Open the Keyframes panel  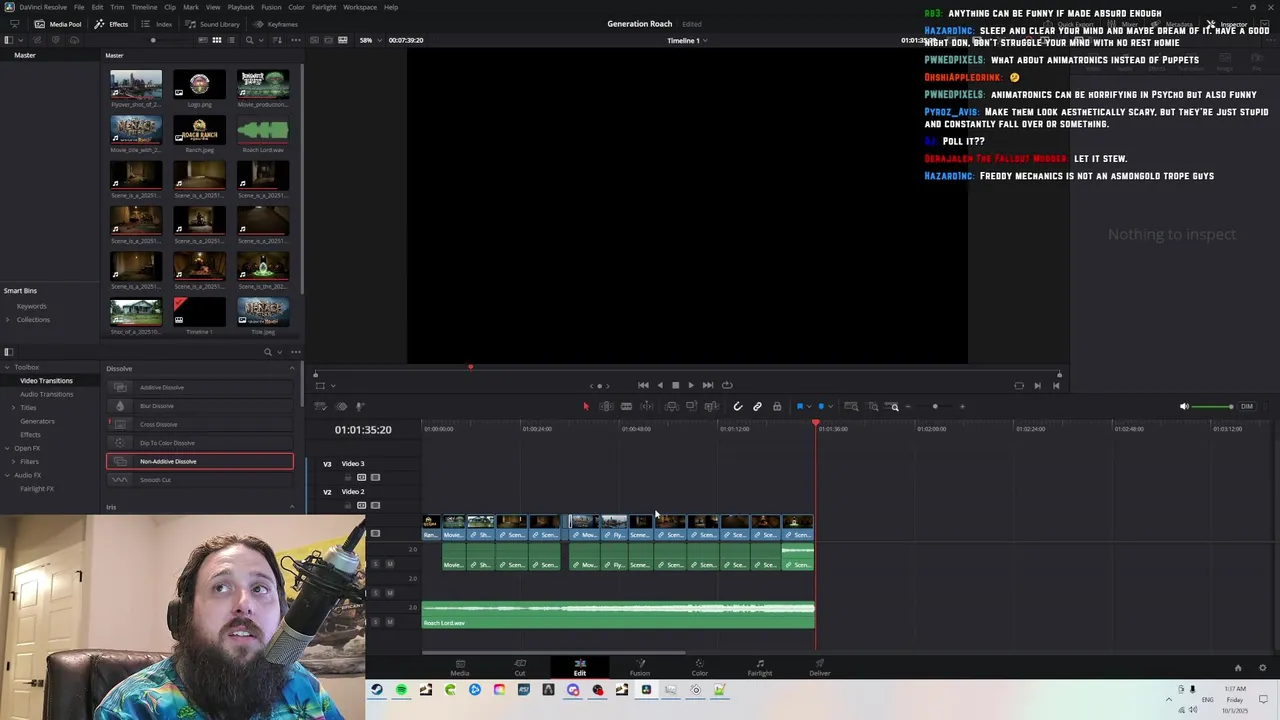point(275,24)
